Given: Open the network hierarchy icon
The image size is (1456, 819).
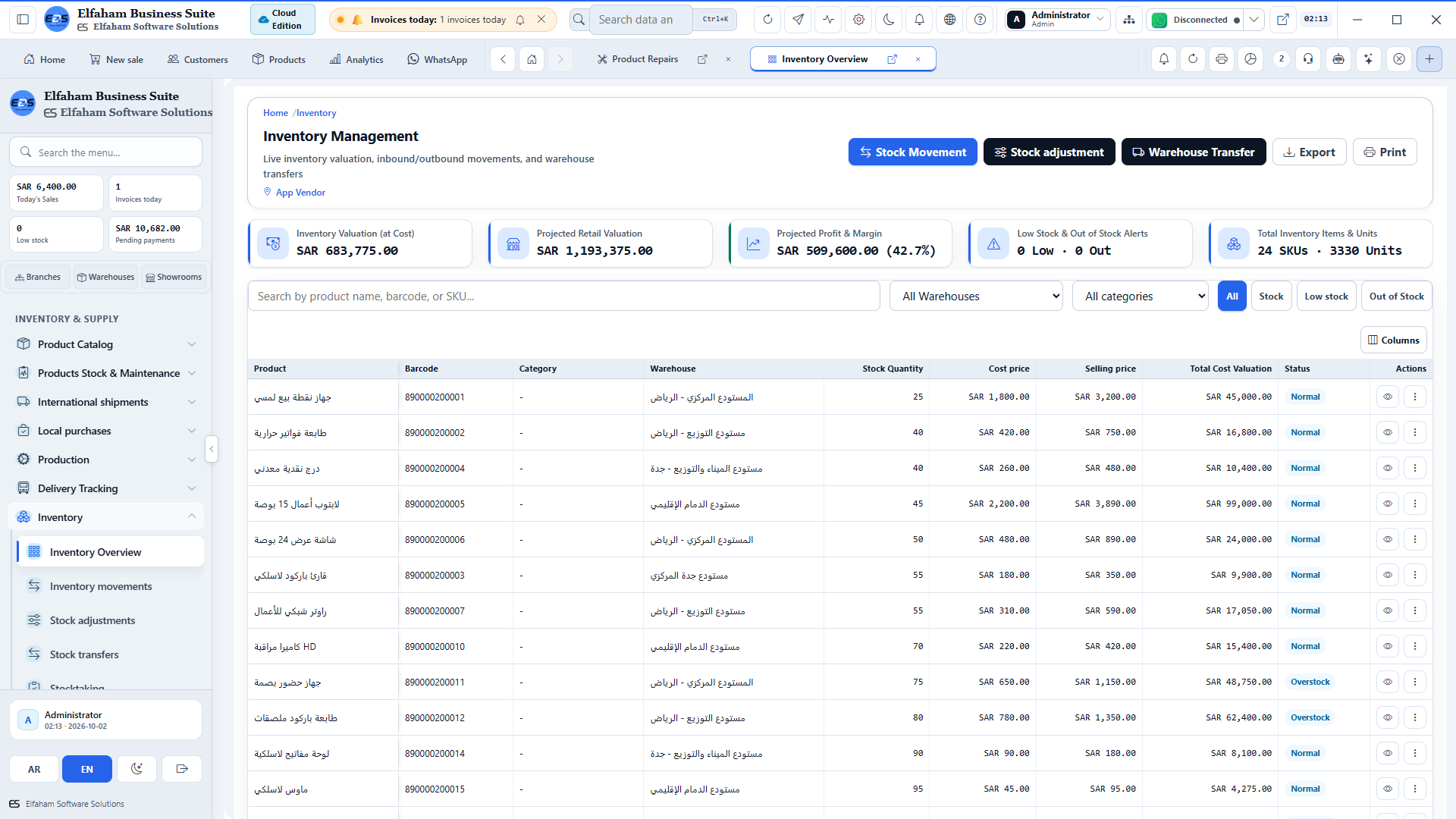Looking at the screenshot, I should click(x=1129, y=20).
